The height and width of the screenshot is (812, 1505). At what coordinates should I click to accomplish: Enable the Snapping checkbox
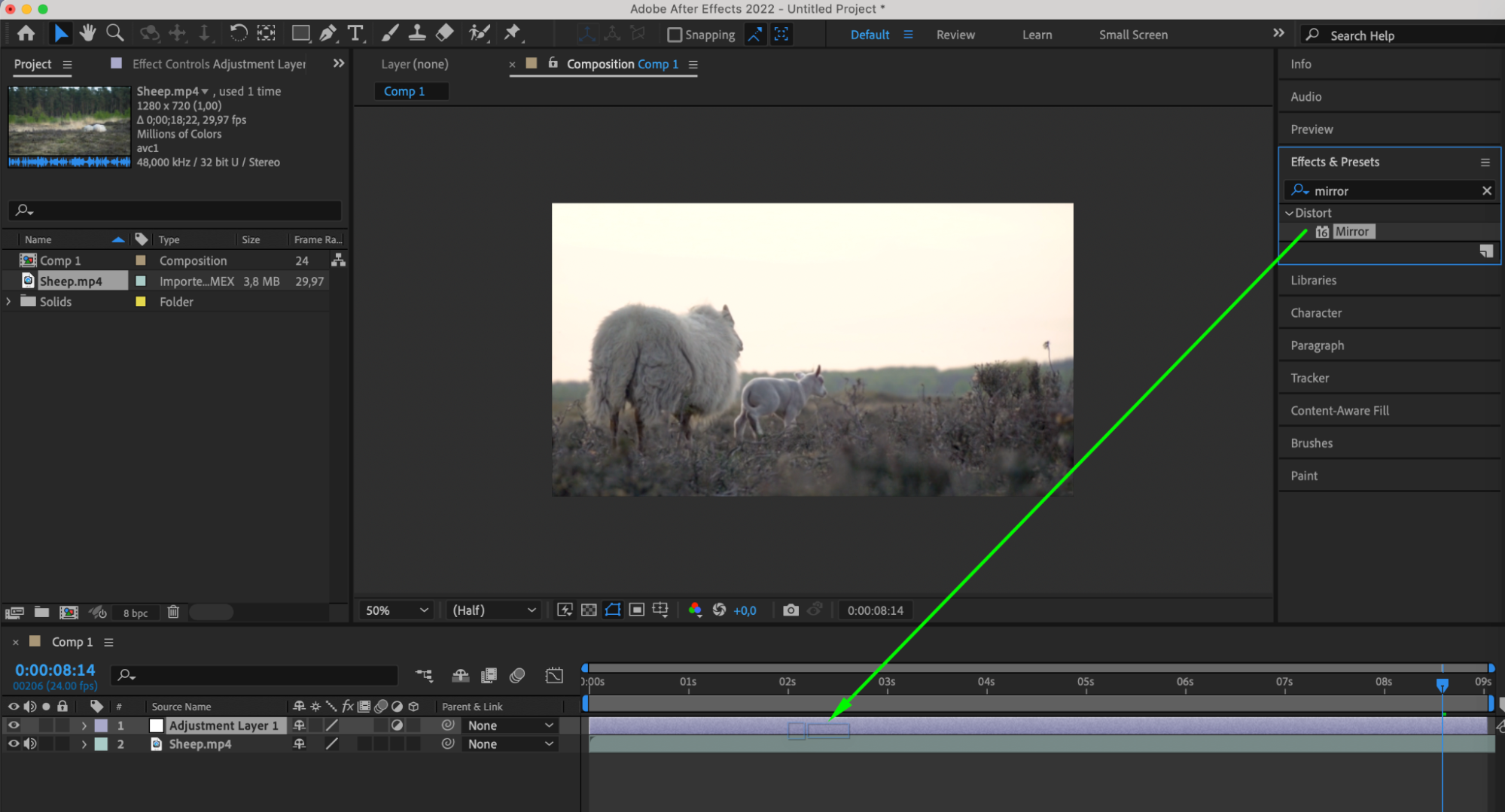point(675,35)
